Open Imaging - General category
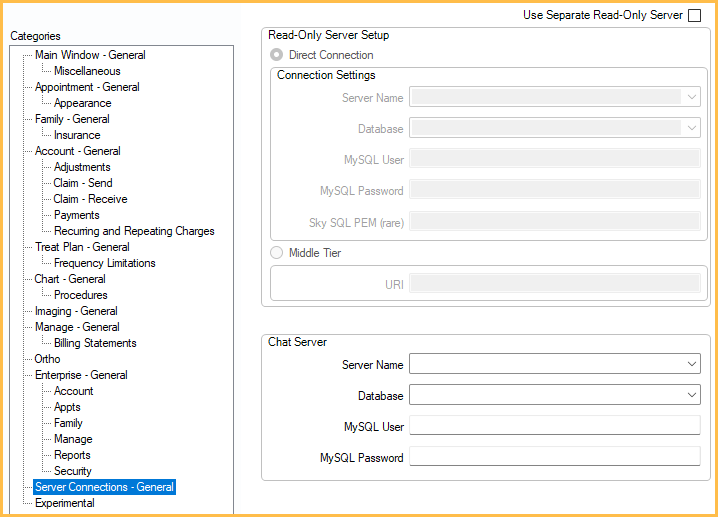 [x=76, y=311]
